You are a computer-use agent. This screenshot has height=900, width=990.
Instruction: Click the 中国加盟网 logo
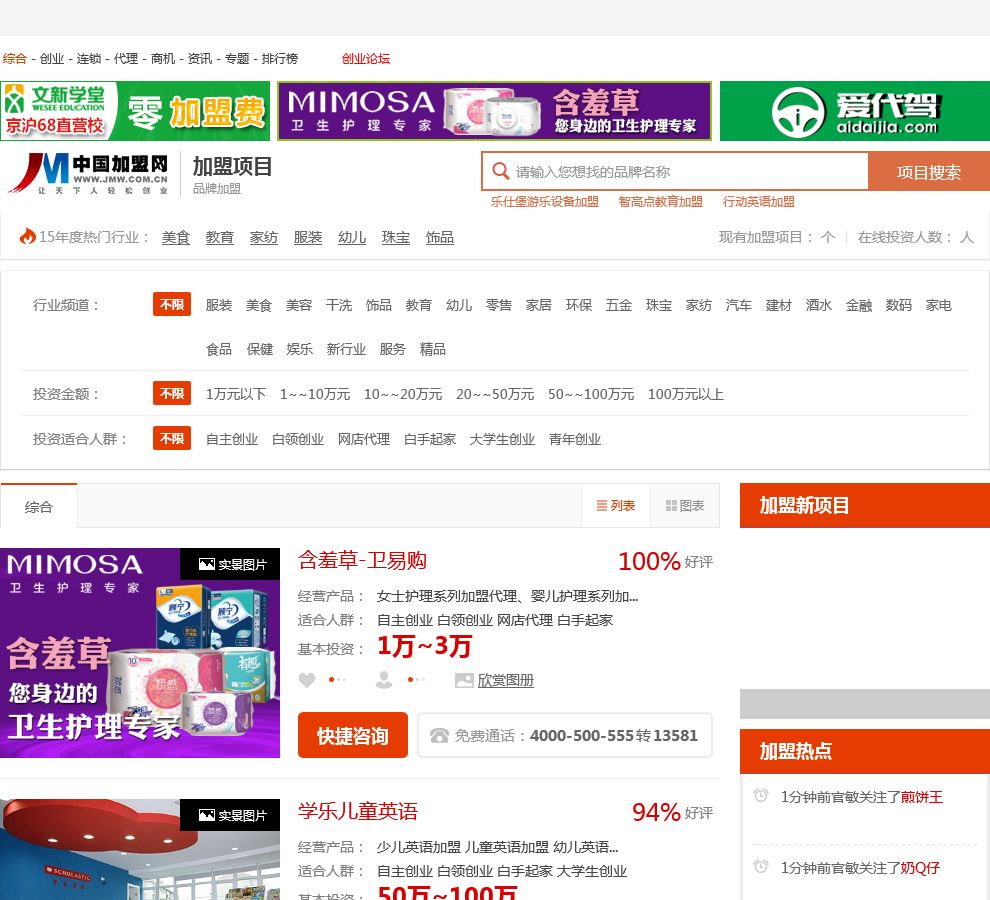[89, 174]
